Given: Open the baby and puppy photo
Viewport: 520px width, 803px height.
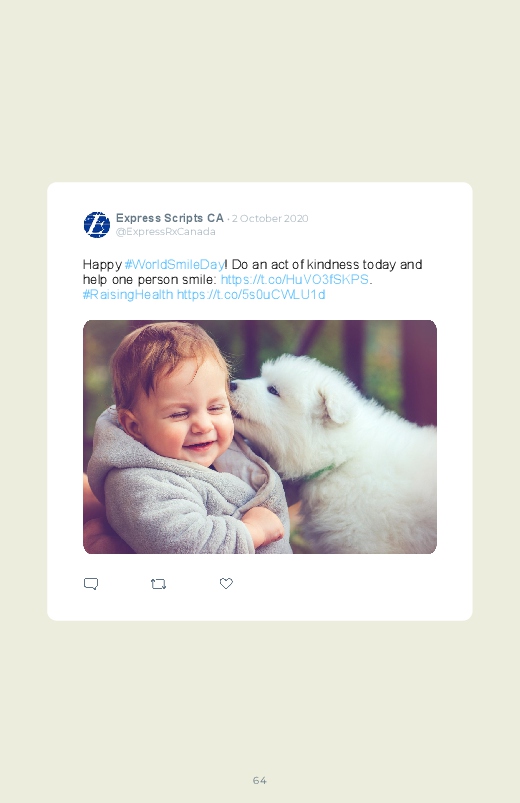Looking at the screenshot, I should (260, 437).
